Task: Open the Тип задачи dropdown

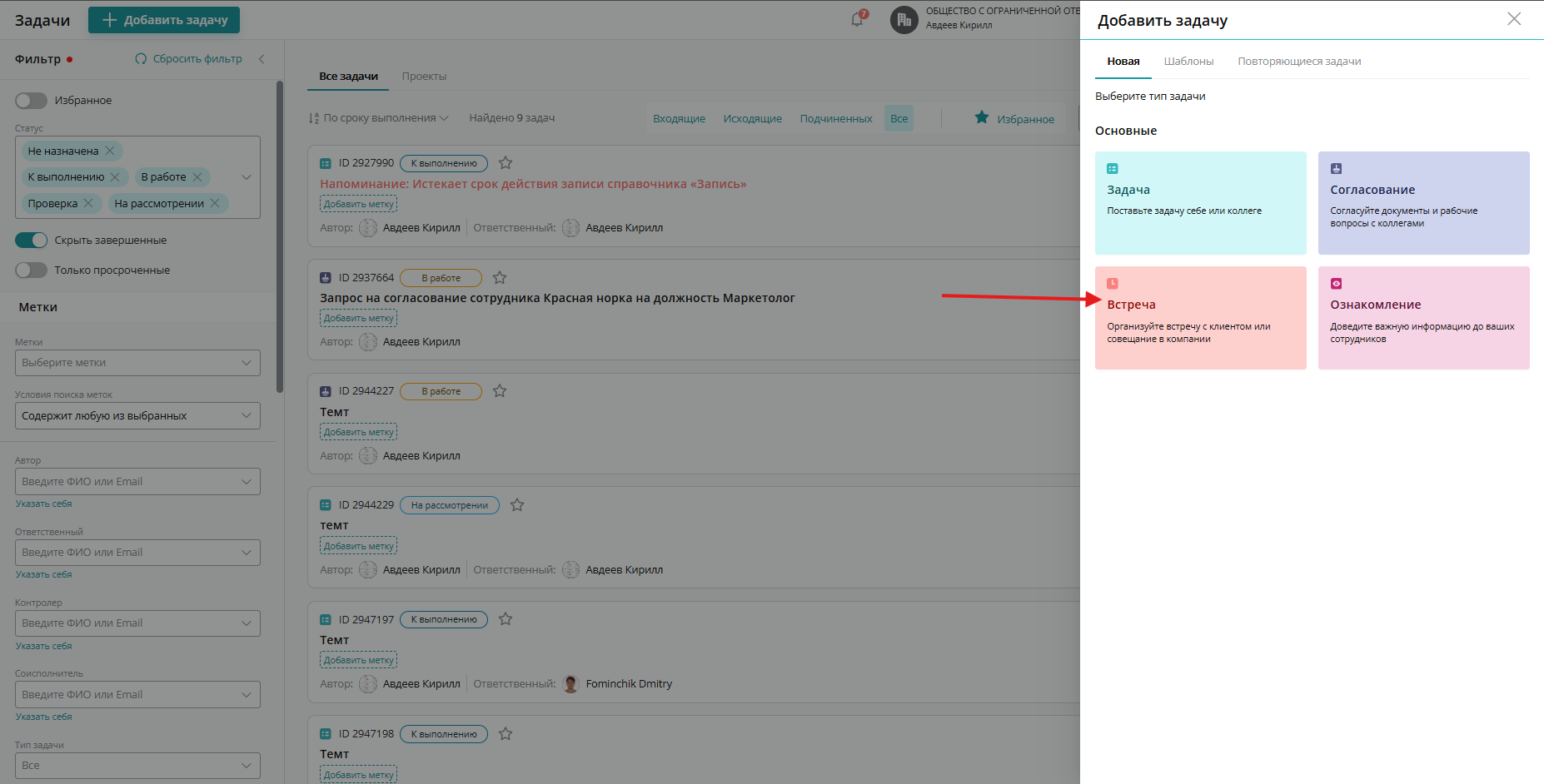Action: click(137, 766)
